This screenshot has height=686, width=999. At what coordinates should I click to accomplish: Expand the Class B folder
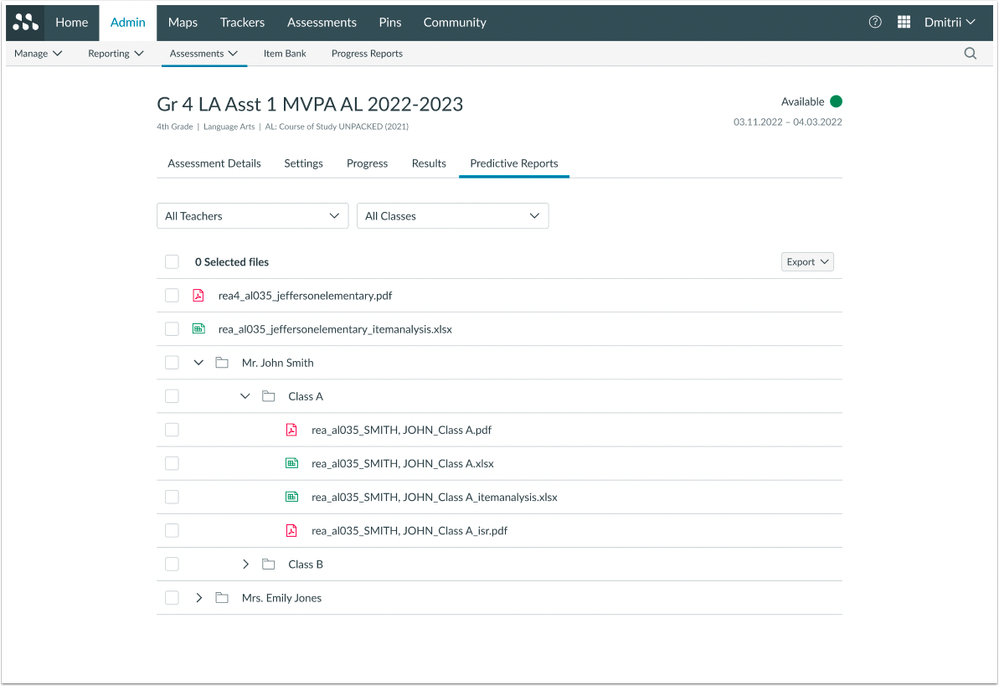click(x=246, y=565)
